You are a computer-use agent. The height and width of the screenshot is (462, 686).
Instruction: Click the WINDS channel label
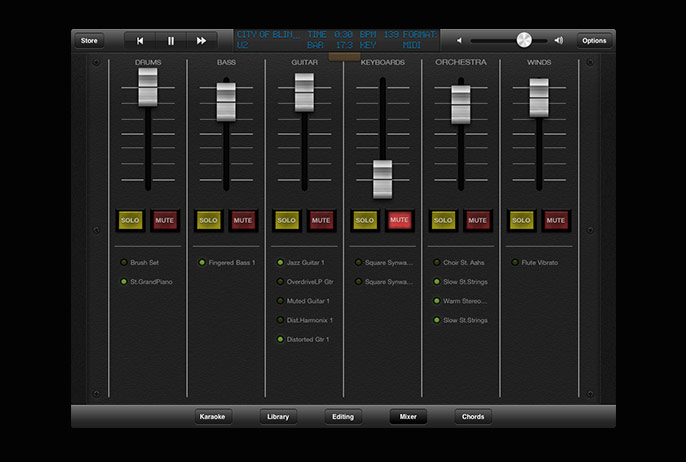tap(539, 62)
